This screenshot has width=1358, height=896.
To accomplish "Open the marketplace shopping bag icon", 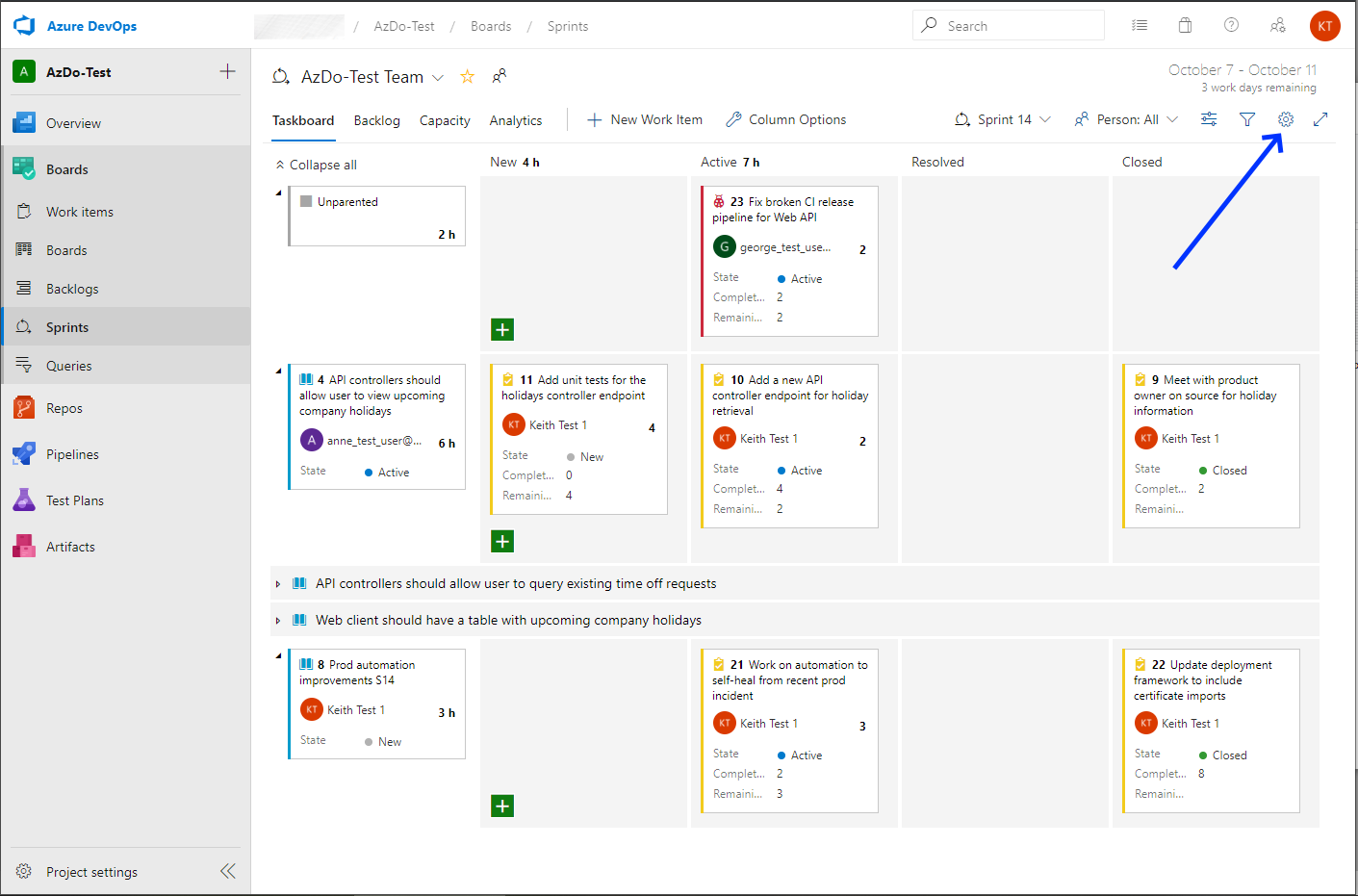I will pyautogui.click(x=1185, y=26).
